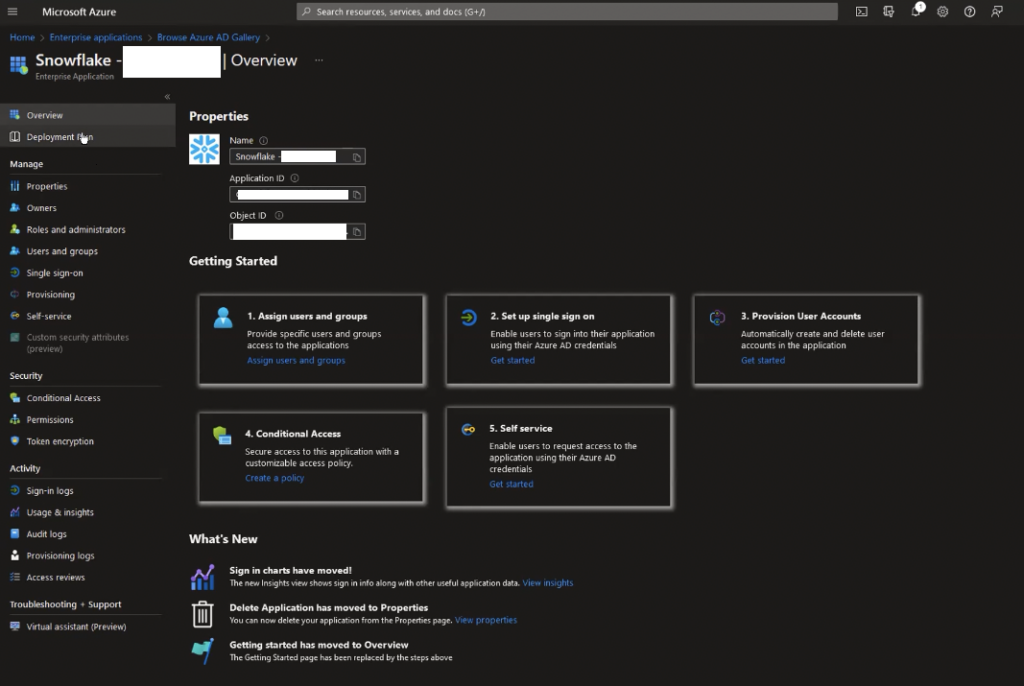Collapse the sidebar with the double-chevron
The image size is (1024, 686).
coord(167,96)
